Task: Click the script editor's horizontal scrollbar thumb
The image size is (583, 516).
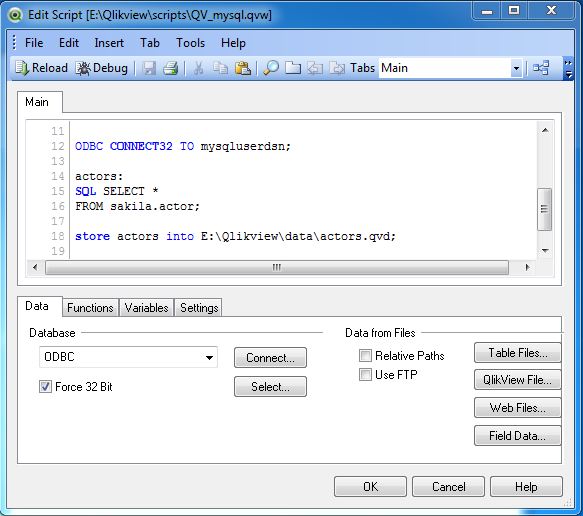Action: click(x=277, y=267)
